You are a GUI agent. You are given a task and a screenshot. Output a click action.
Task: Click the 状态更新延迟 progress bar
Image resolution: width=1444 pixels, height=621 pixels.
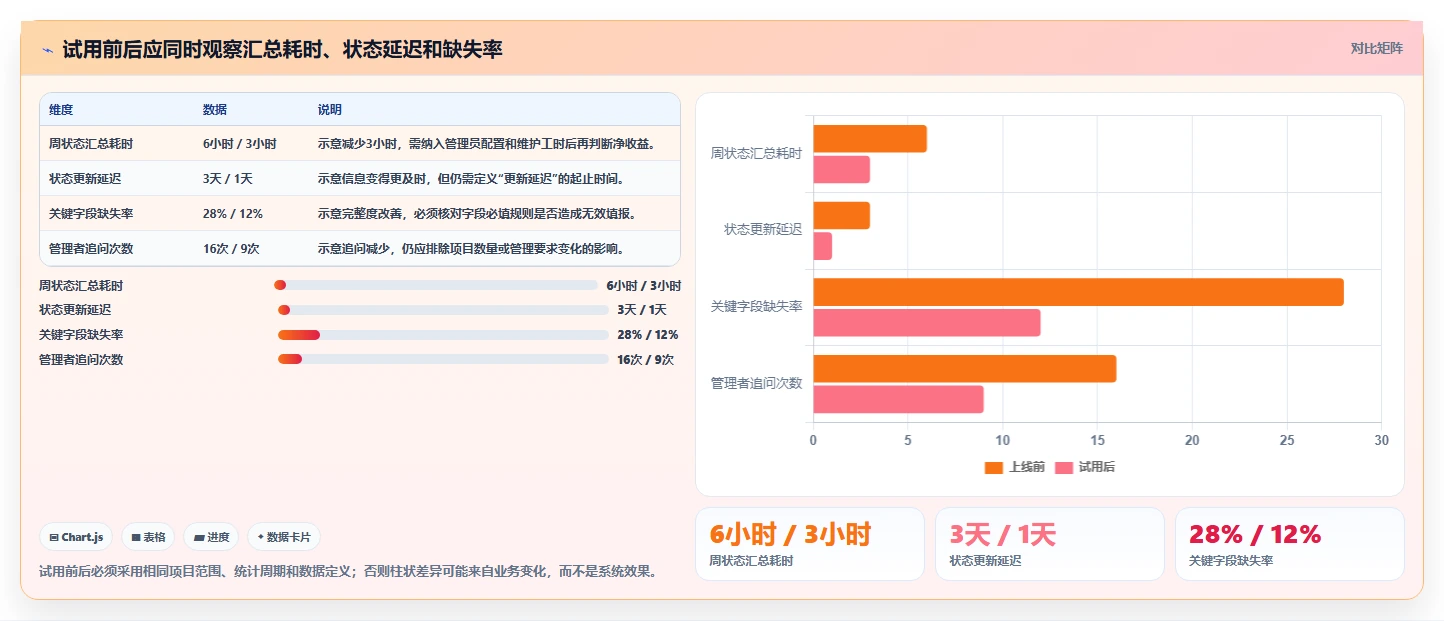coord(443,310)
